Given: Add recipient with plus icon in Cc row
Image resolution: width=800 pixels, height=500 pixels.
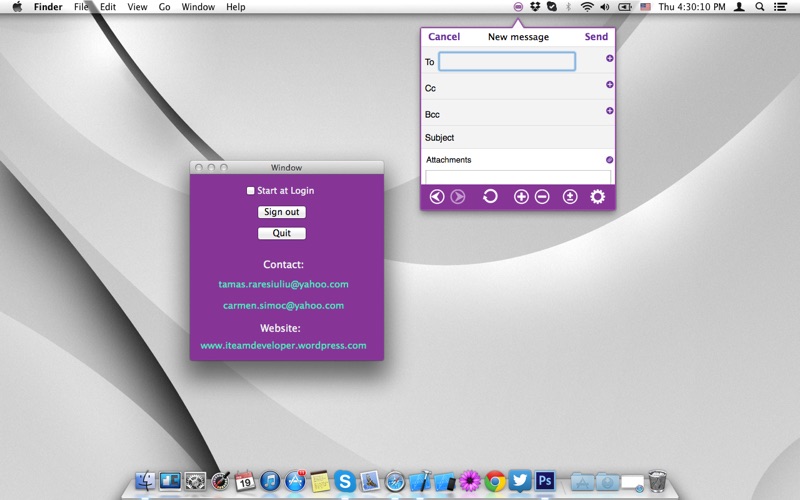Looking at the screenshot, I should tap(609, 84).
